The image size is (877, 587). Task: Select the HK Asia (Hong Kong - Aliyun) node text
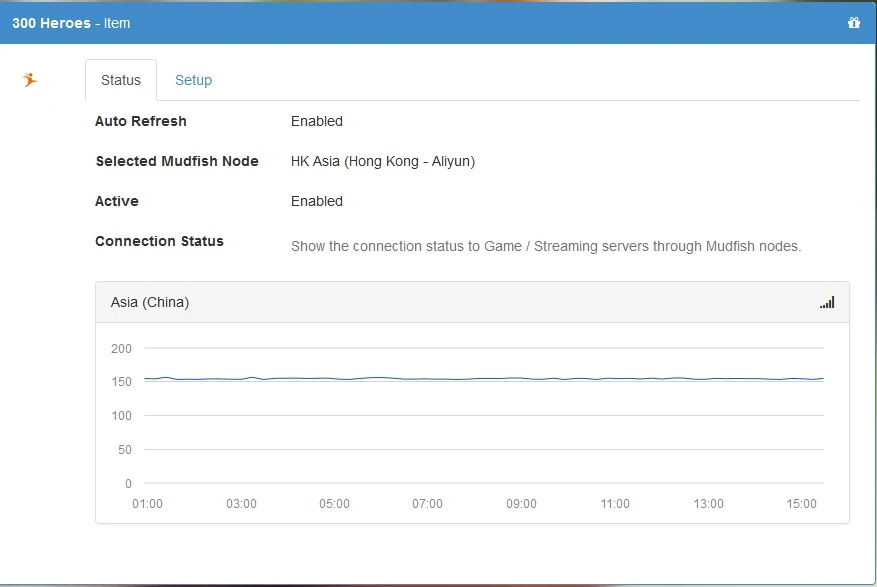pyautogui.click(x=383, y=161)
